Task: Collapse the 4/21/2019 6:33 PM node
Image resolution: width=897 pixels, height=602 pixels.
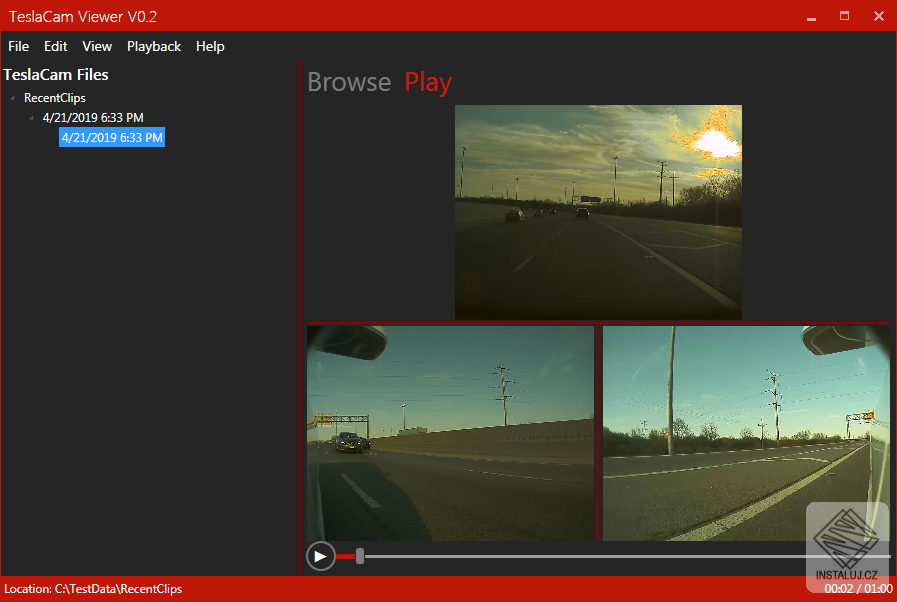Action: pyautogui.click(x=32, y=117)
